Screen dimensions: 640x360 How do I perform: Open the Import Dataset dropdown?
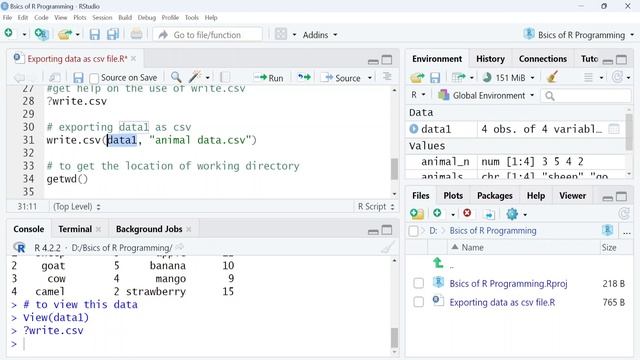[462, 77]
